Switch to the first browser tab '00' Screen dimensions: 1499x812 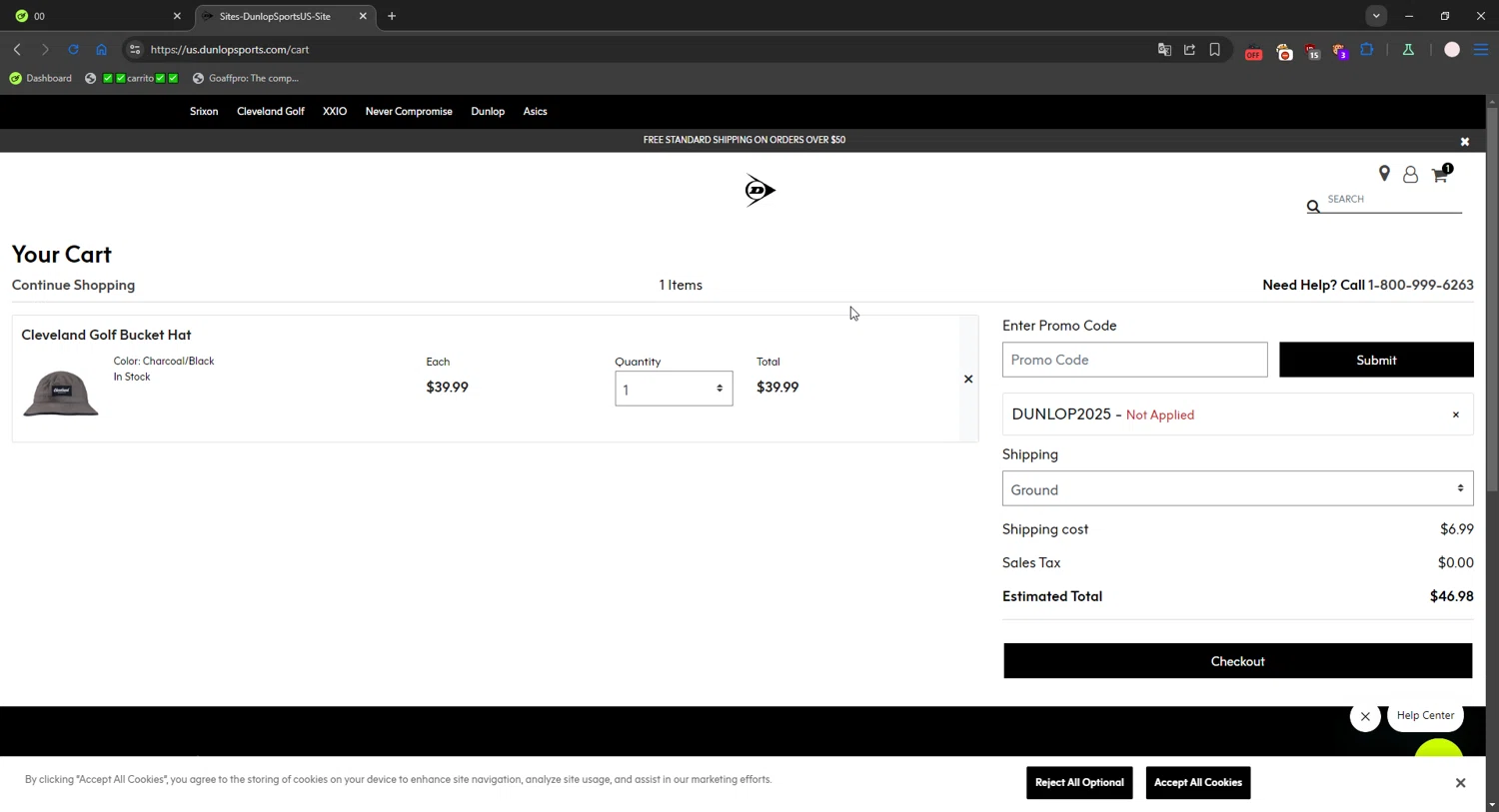[95, 16]
